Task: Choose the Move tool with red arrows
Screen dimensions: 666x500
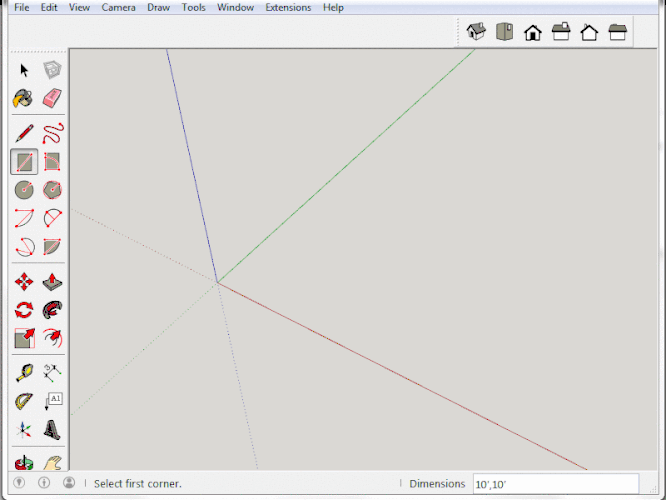Action: point(24,282)
